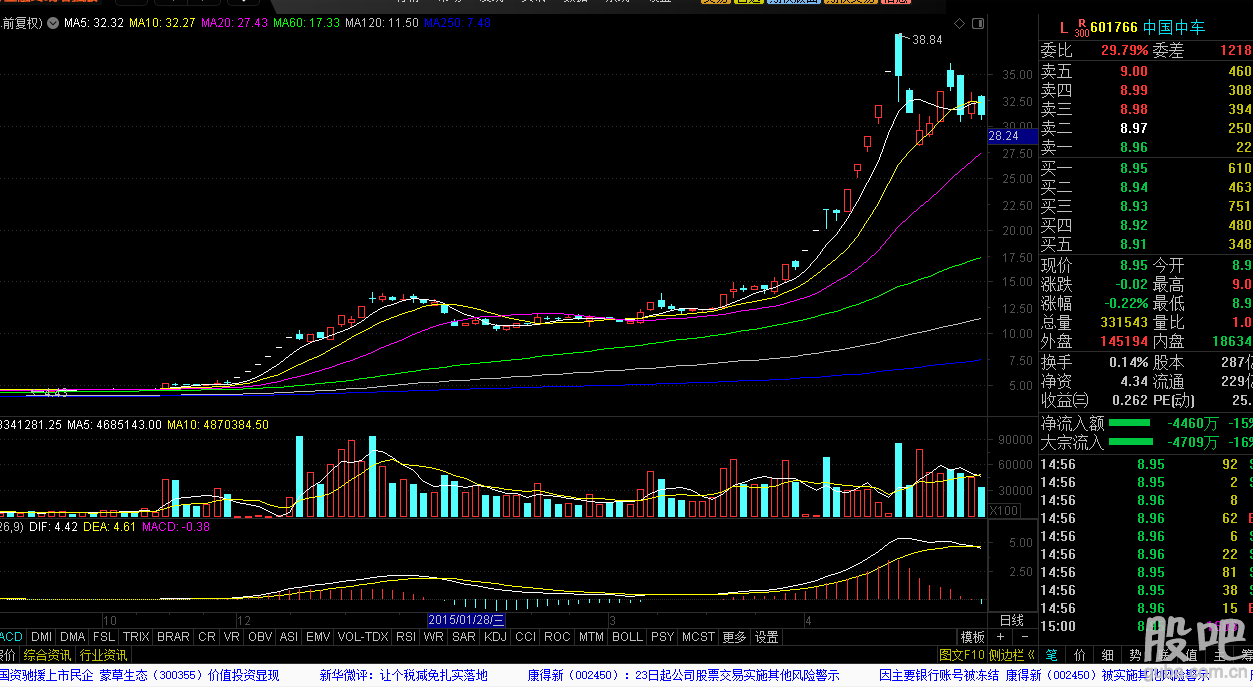Select the 细 details tab in side panel

1107,655
